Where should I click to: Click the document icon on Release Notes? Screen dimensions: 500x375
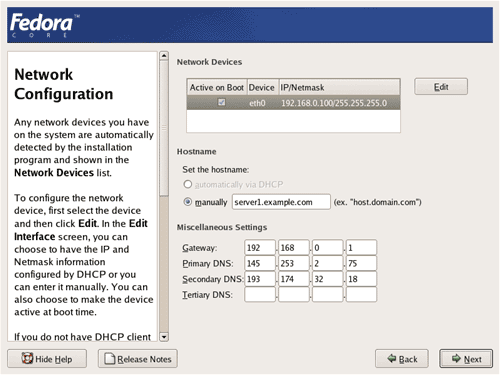110,359
